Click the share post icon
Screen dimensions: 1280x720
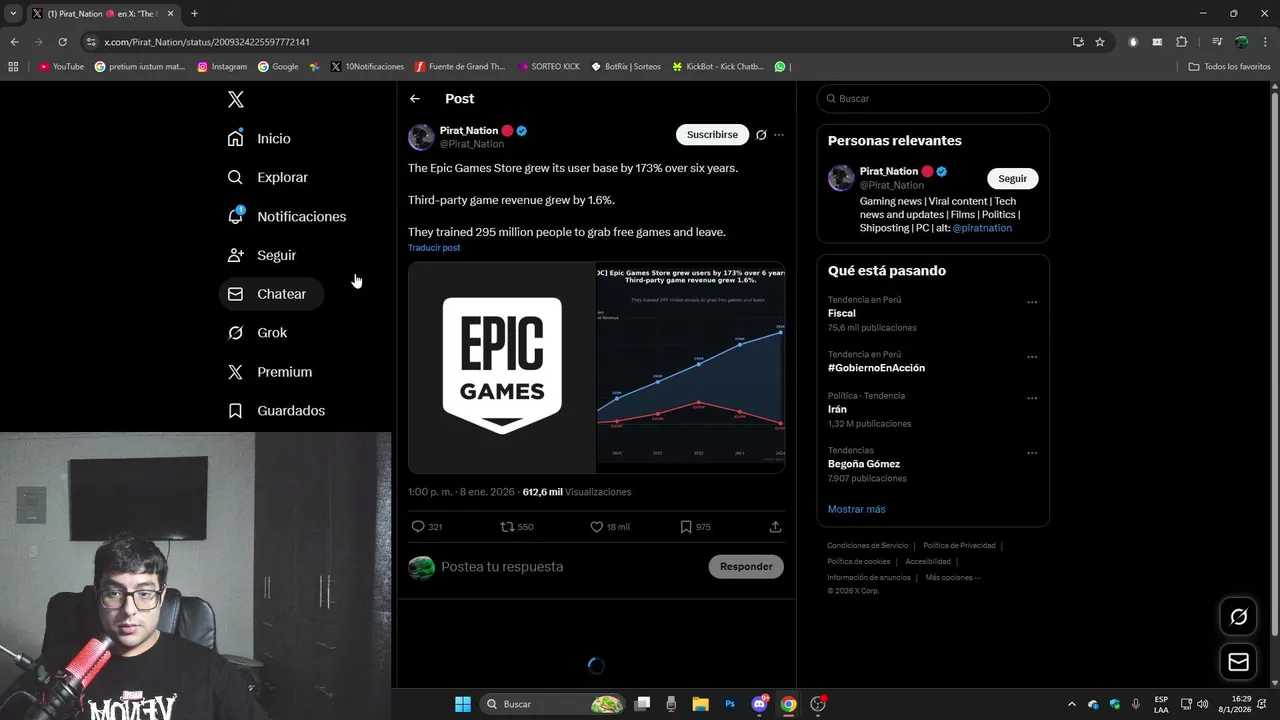775,527
